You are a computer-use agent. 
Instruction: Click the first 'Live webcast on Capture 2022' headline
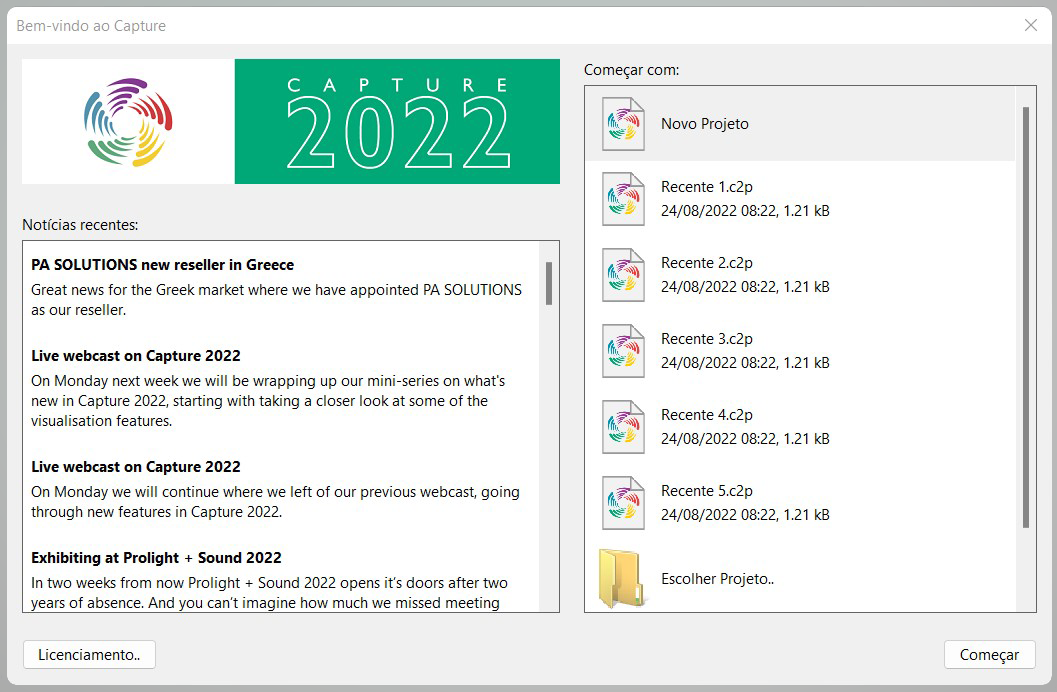135,356
